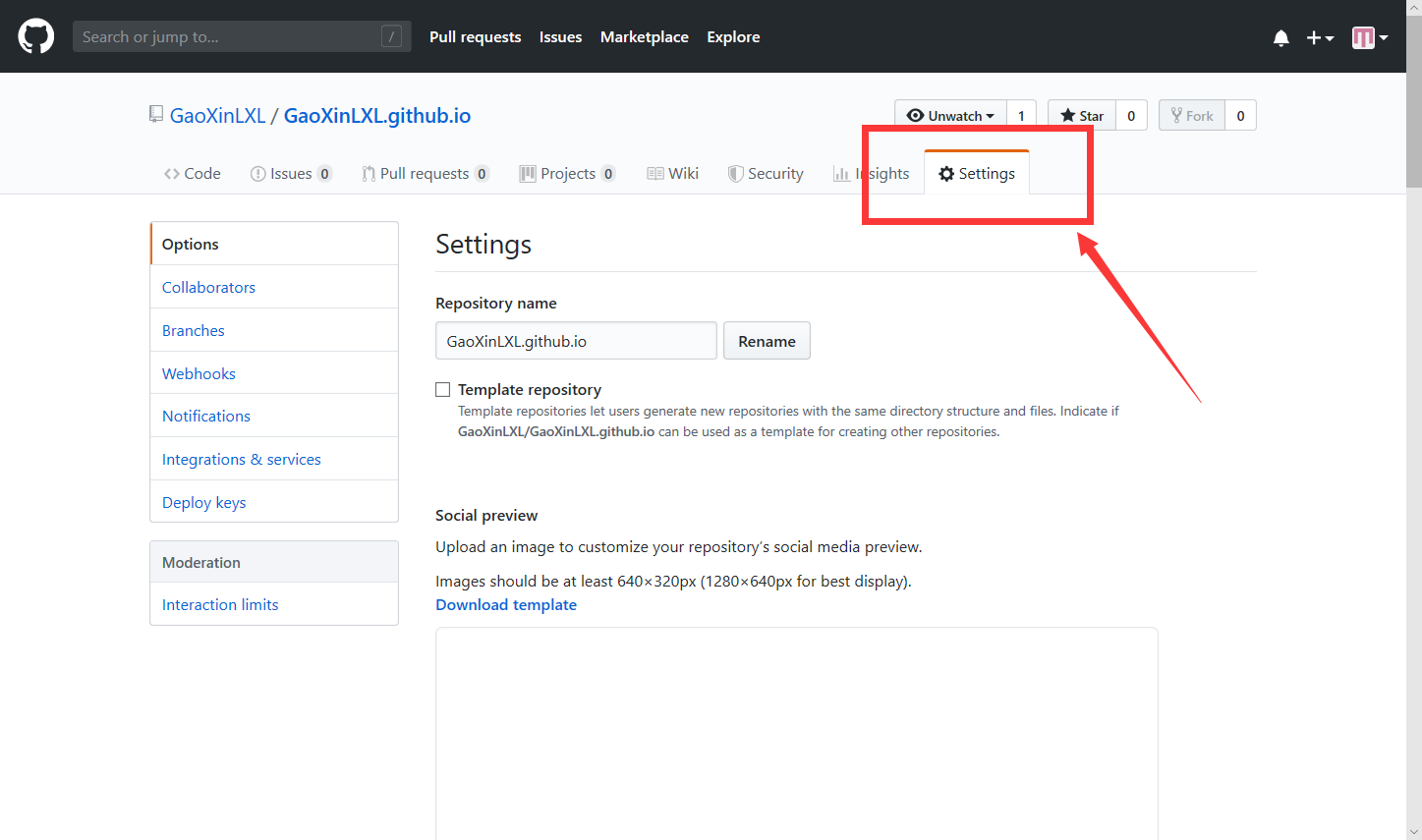Click the GitHub octocat logo

[35, 35]
